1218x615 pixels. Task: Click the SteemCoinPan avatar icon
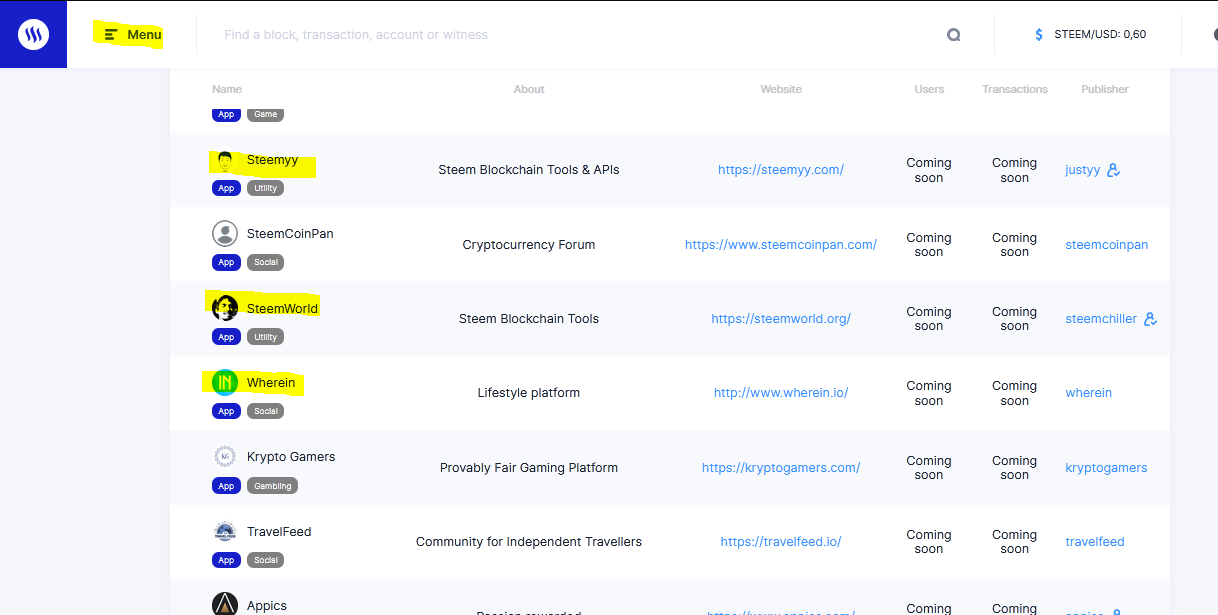225,233
